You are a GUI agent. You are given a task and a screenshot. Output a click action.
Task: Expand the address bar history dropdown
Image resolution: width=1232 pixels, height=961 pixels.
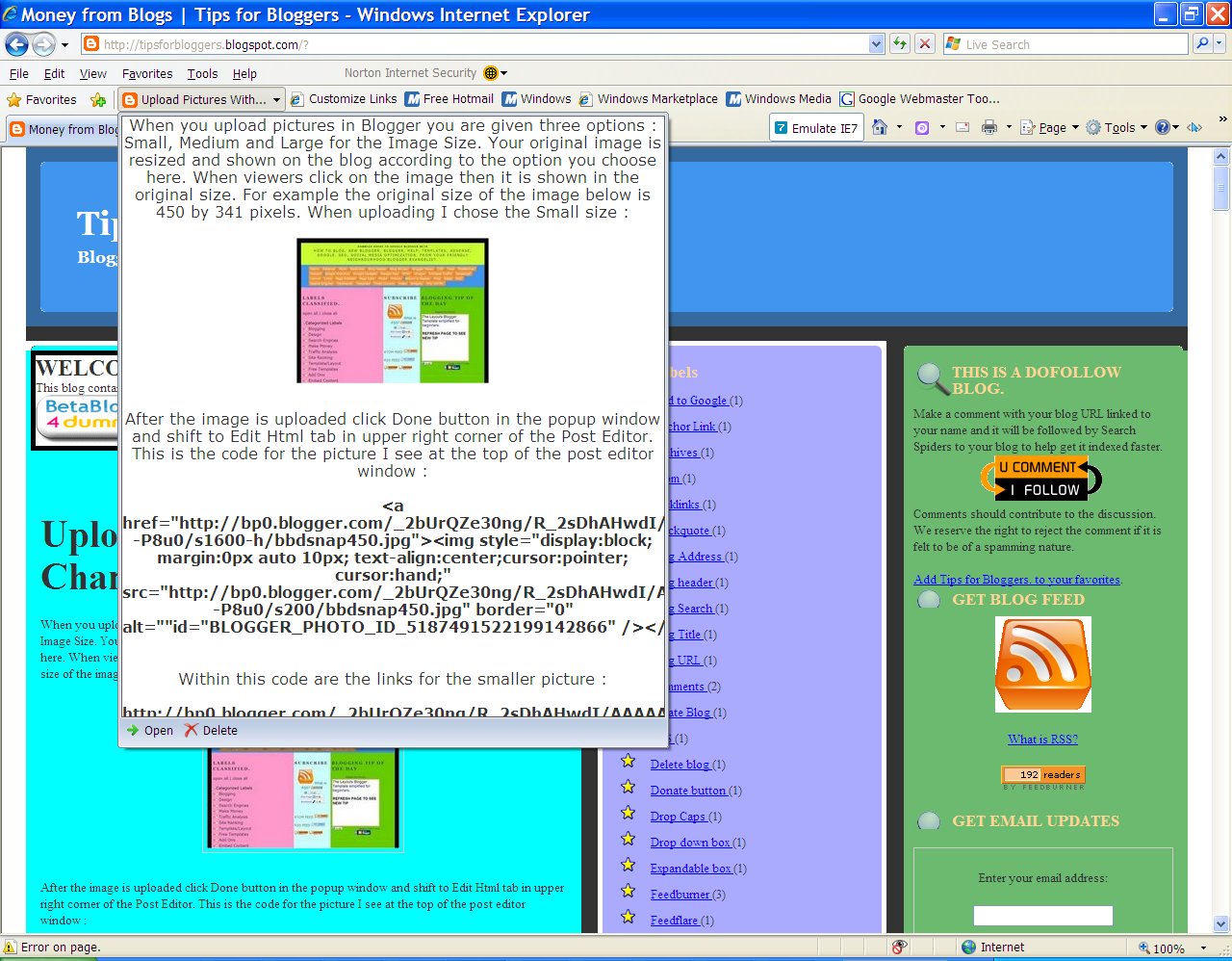click(x=875, y=43)
